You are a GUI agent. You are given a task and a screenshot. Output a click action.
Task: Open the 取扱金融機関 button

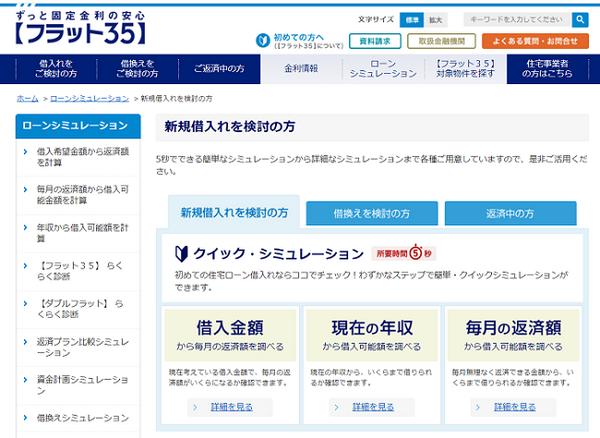tap(442, 41)
